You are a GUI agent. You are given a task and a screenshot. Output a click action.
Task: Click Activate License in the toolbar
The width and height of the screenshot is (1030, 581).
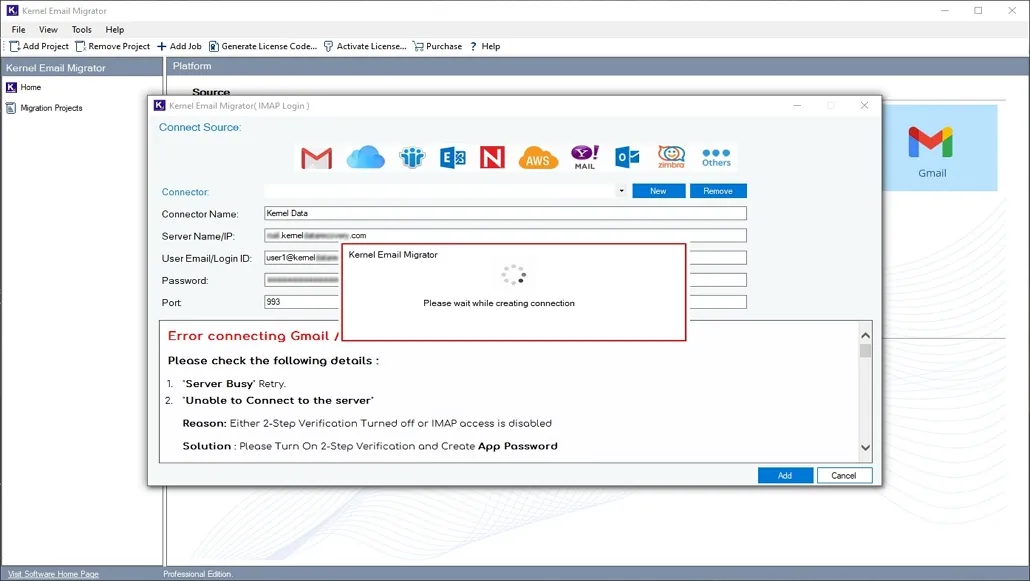(366, 45)
